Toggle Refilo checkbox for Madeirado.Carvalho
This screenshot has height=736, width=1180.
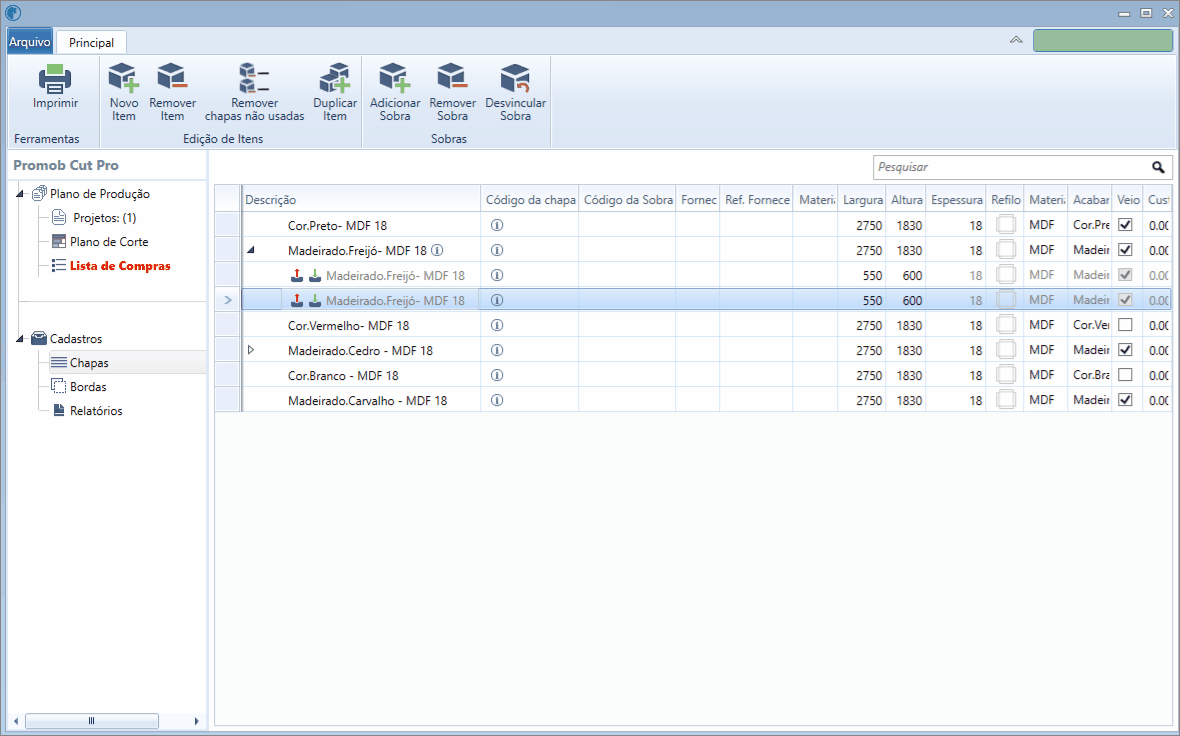(x=1006, y=400)
